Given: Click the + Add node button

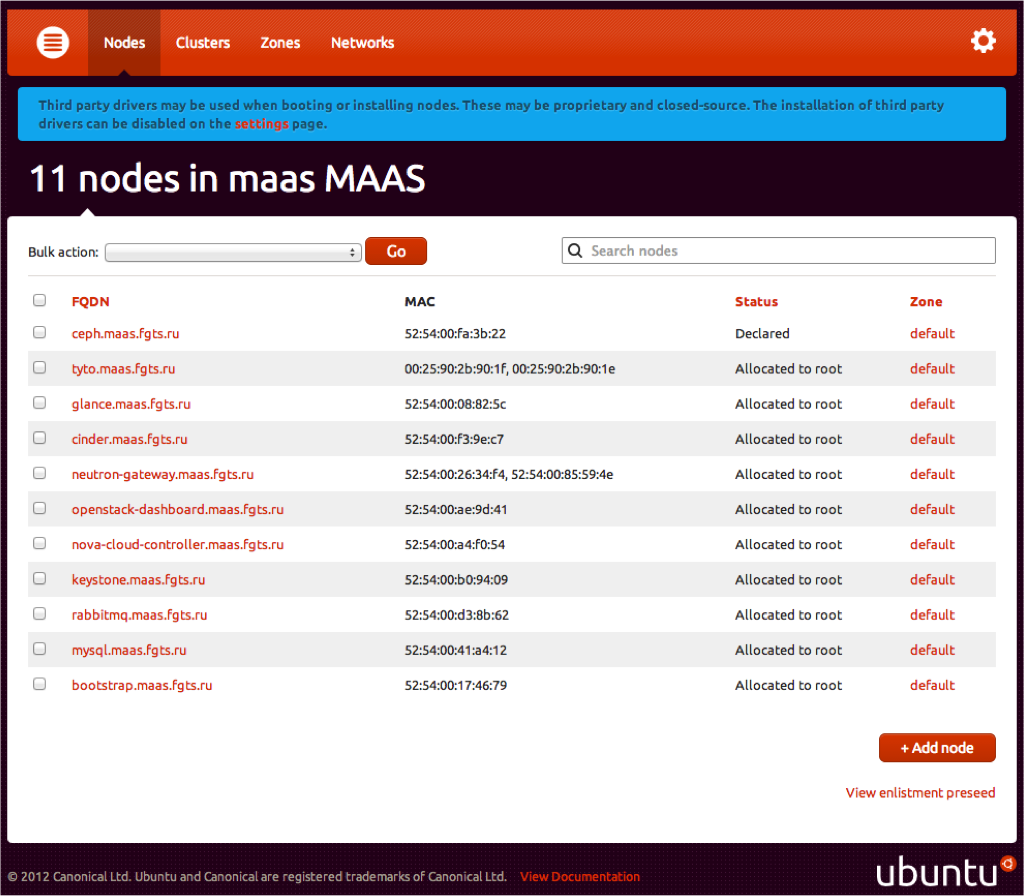Looking at the screenshot, I should 937,748.
